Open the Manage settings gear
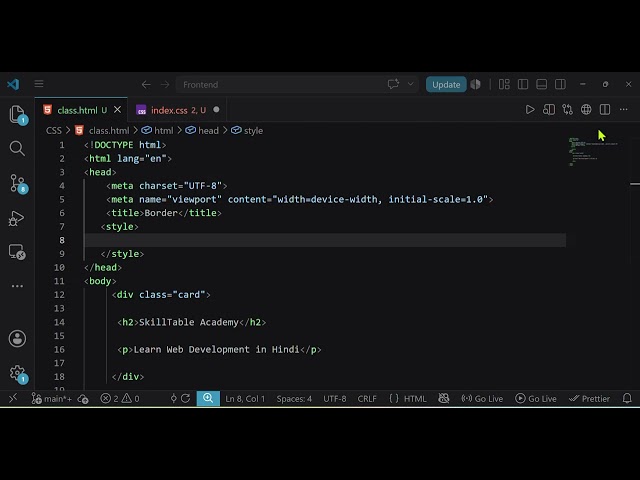Viewport: 640px width, 480px height. pos(18,373)
